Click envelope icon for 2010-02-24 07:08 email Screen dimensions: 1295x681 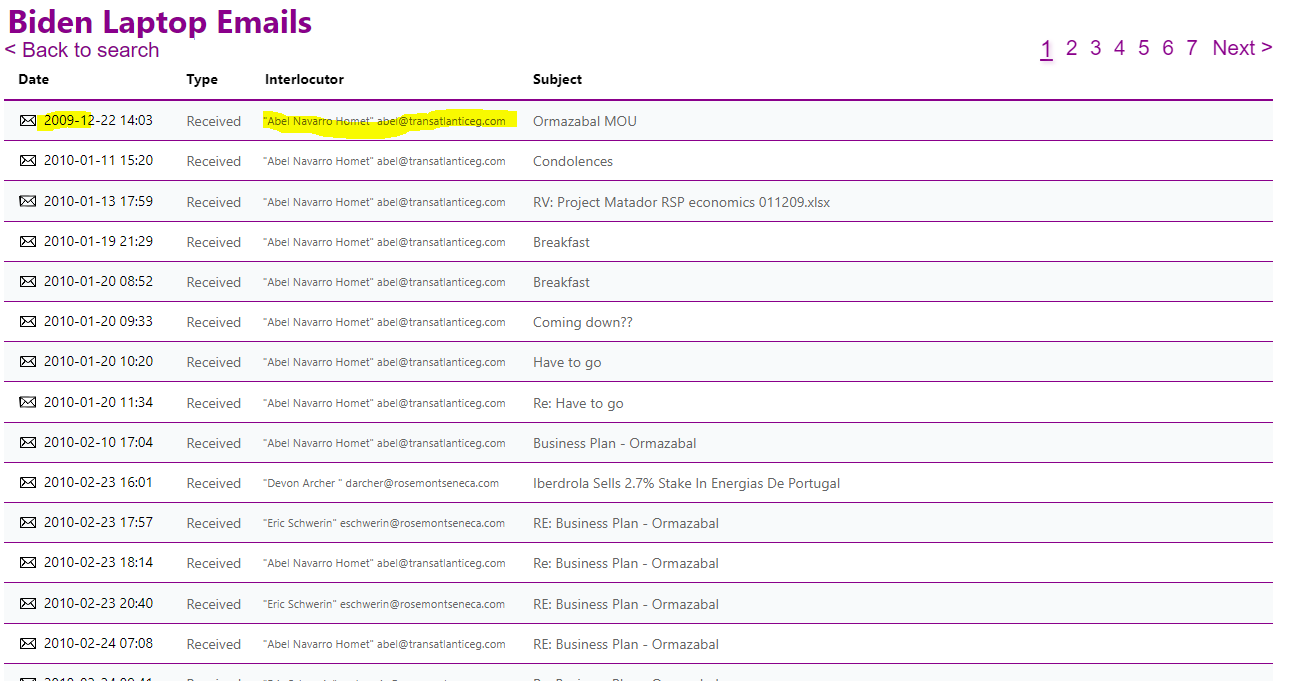tap(28, 643)
